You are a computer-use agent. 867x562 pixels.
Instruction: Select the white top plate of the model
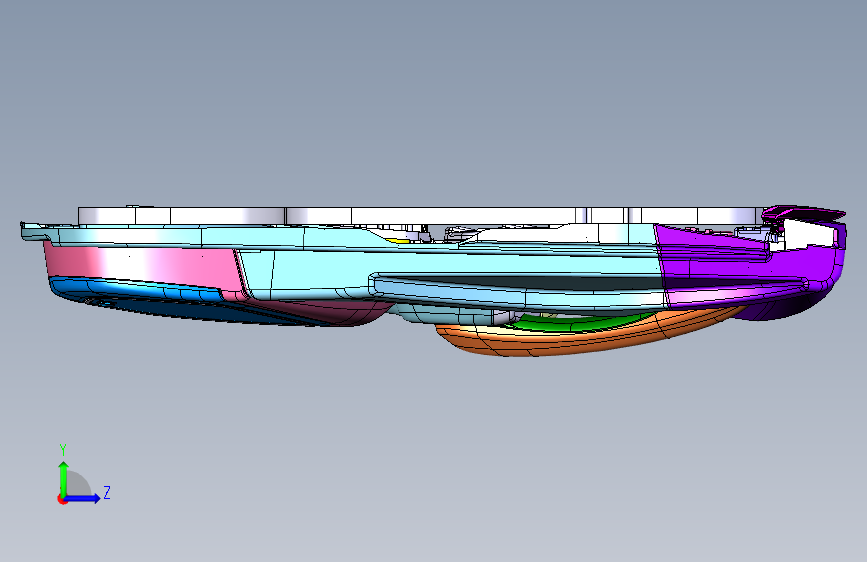(x=420, y=215)
